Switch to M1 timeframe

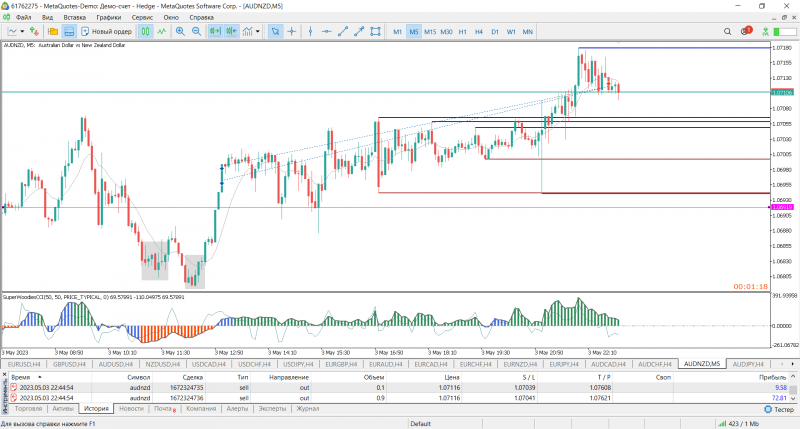(x=397, y=32)
